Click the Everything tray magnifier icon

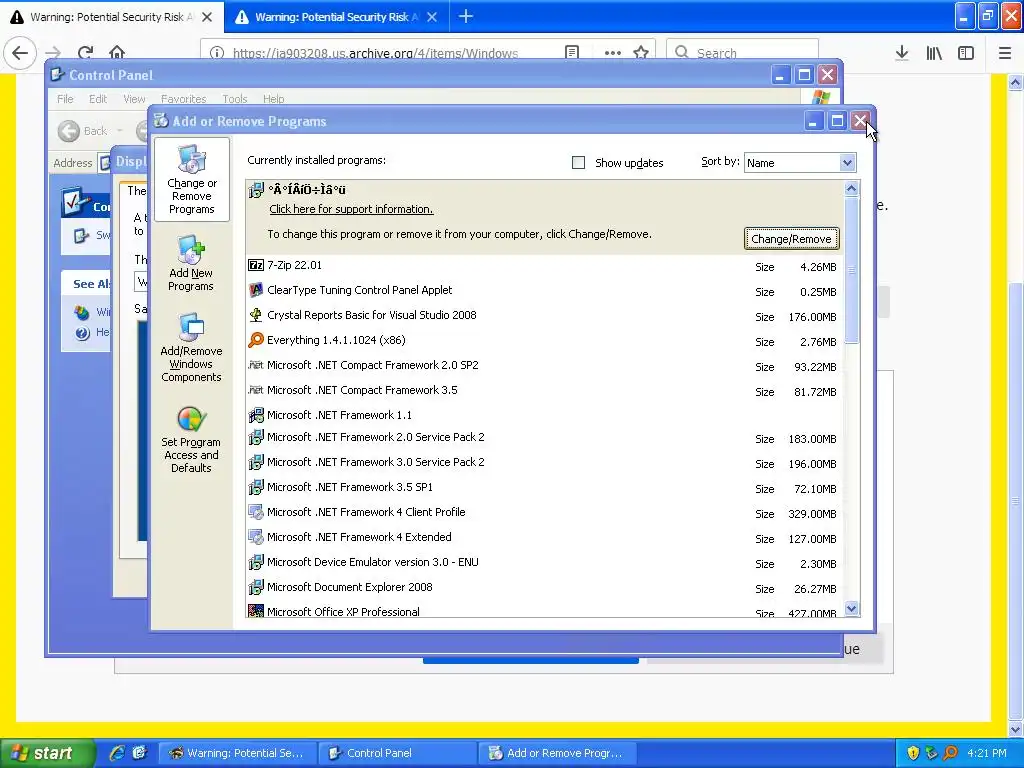950,753
